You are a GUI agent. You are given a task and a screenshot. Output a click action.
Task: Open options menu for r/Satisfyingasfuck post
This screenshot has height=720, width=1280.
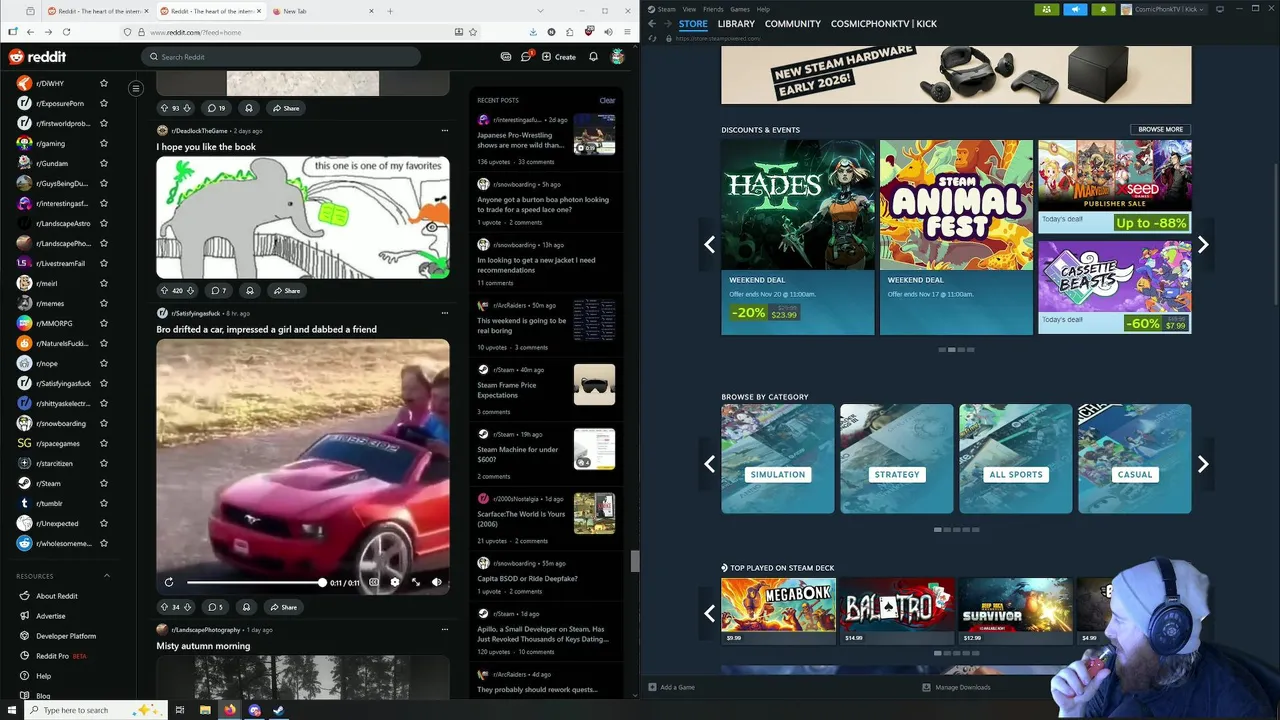click(445, 313)
